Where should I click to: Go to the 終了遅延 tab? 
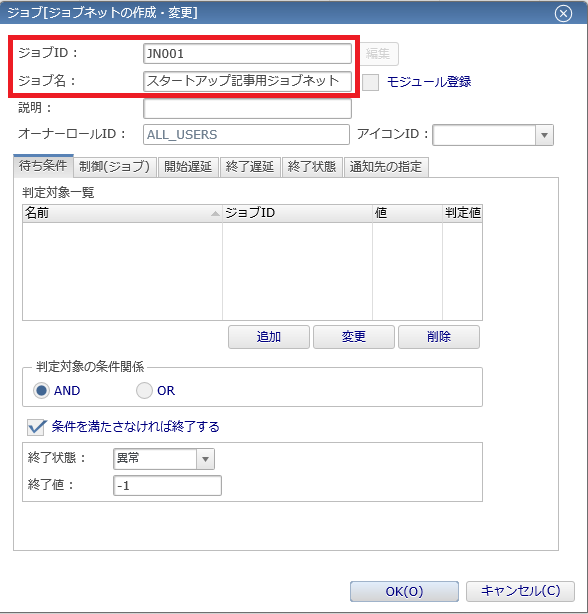[x=250, y=167]
